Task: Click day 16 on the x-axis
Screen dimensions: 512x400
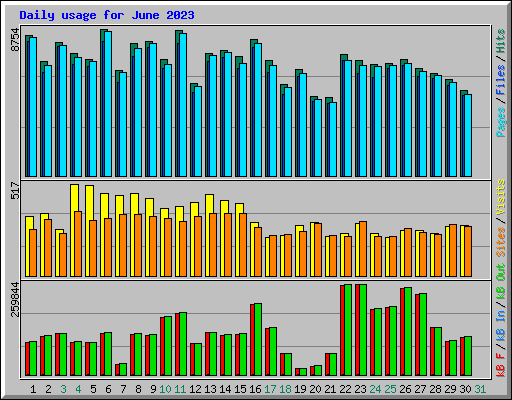Action: pos(255,389)
